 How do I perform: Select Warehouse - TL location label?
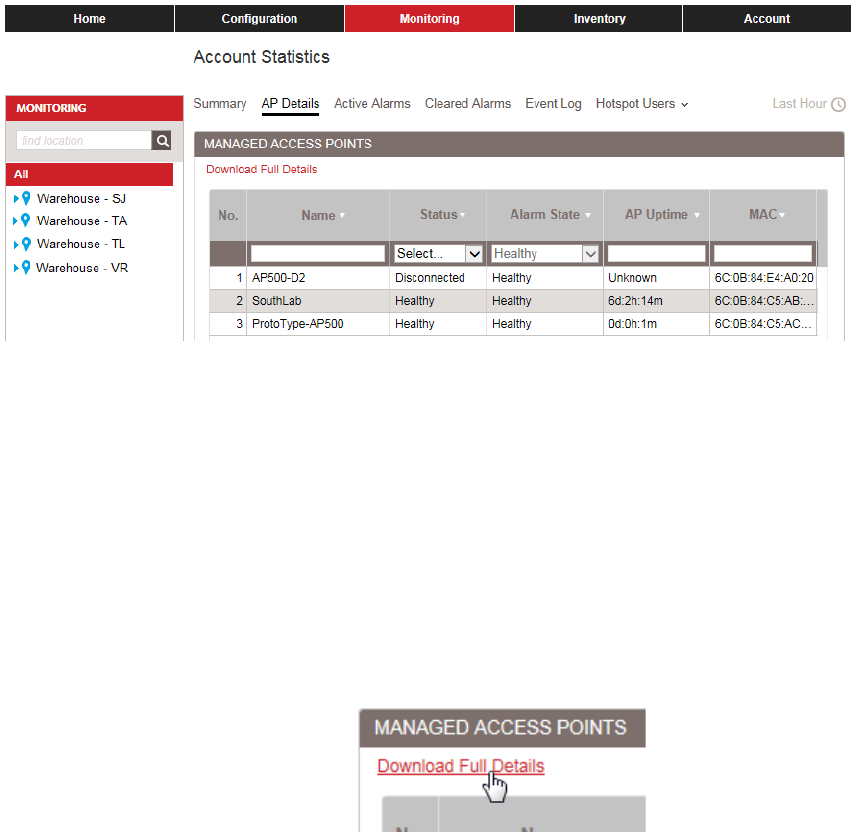[81, 244]
